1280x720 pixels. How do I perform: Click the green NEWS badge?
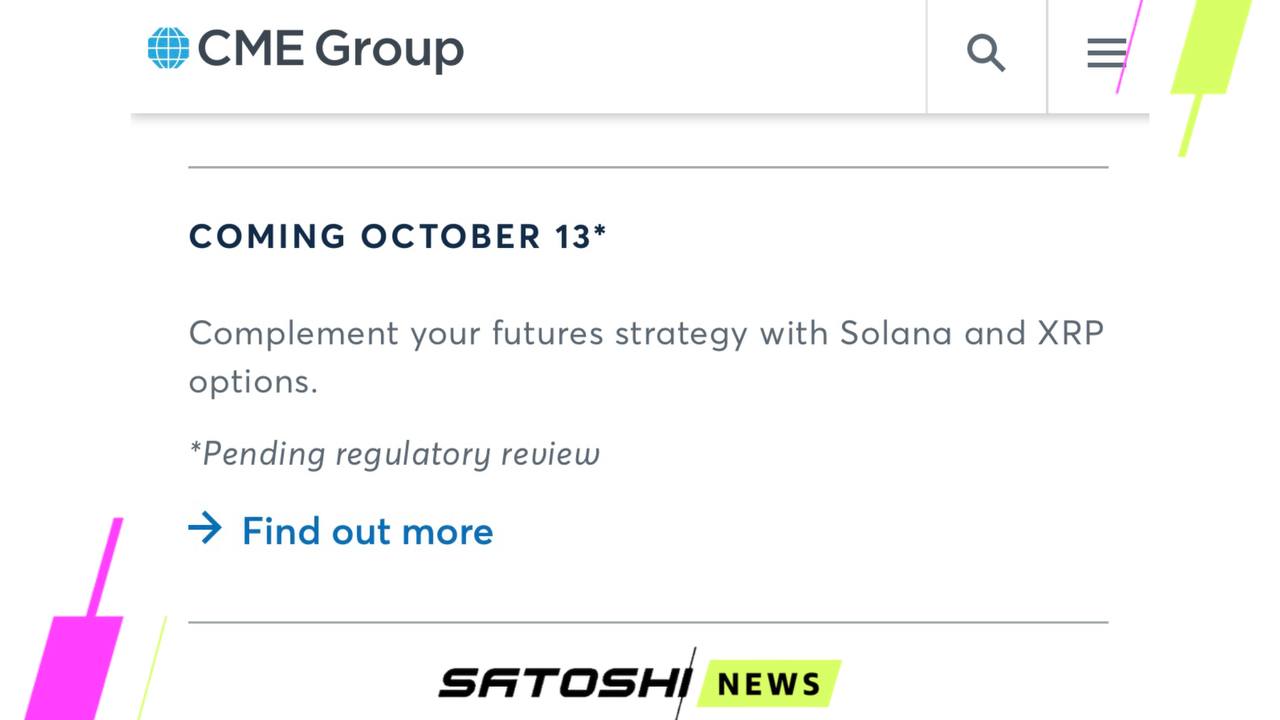tap(769, 684)
